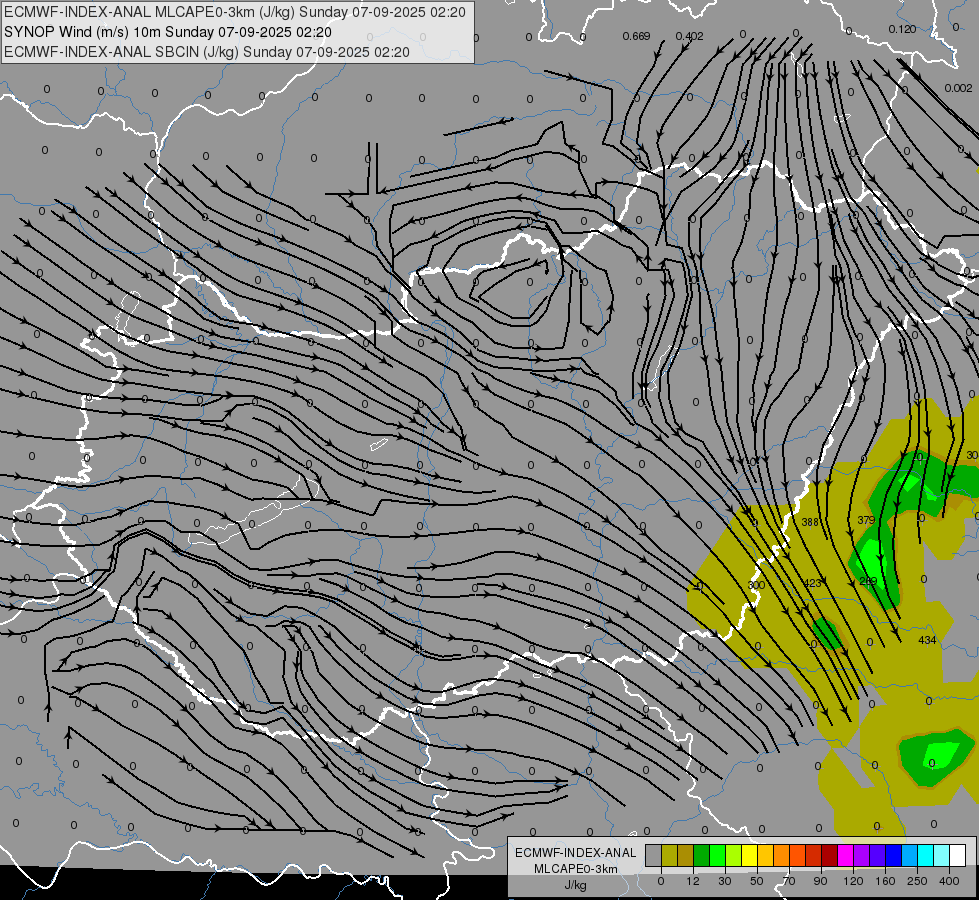Screen dimensions: 979x900
Task: Click the 289 value on the map
Action: (868, 581)
